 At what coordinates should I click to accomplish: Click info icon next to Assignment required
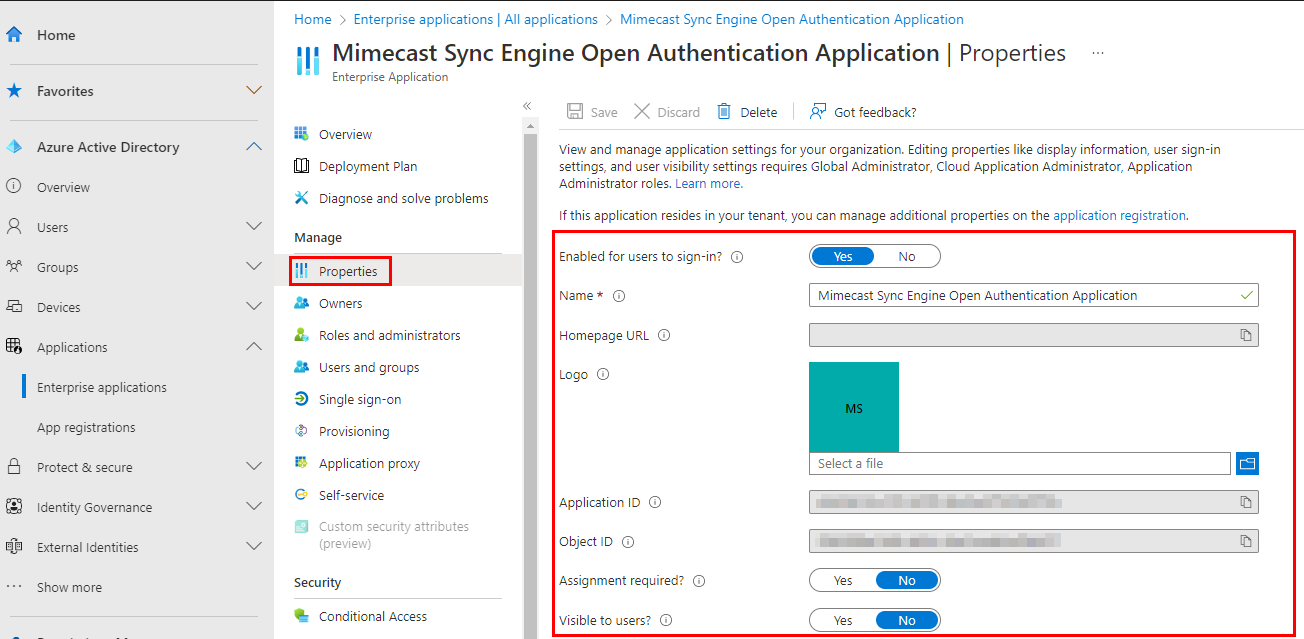699,581
